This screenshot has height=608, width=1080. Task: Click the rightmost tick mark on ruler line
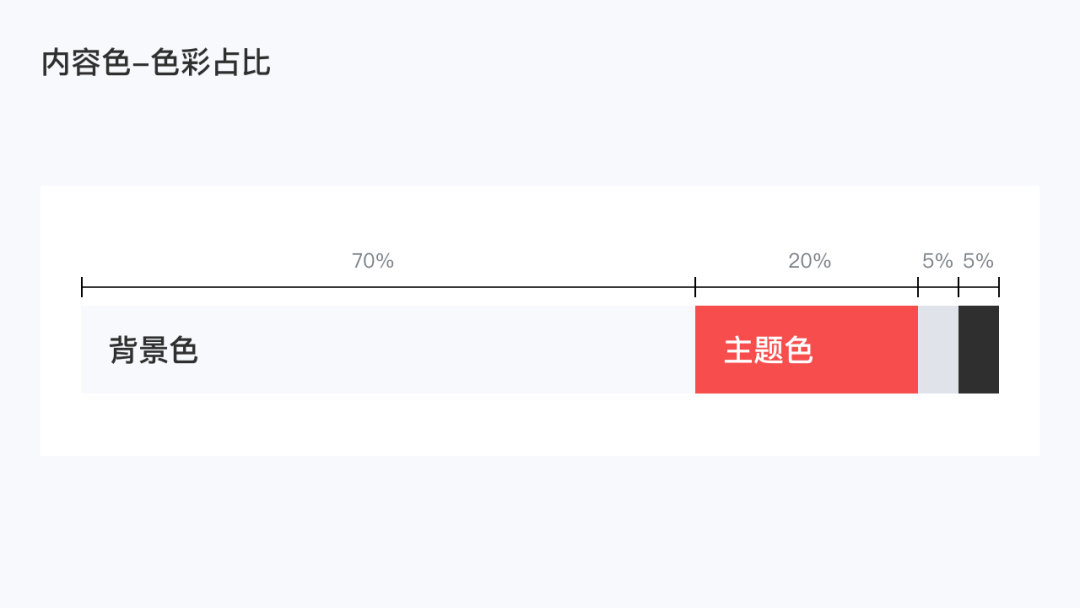coord(999,287)
